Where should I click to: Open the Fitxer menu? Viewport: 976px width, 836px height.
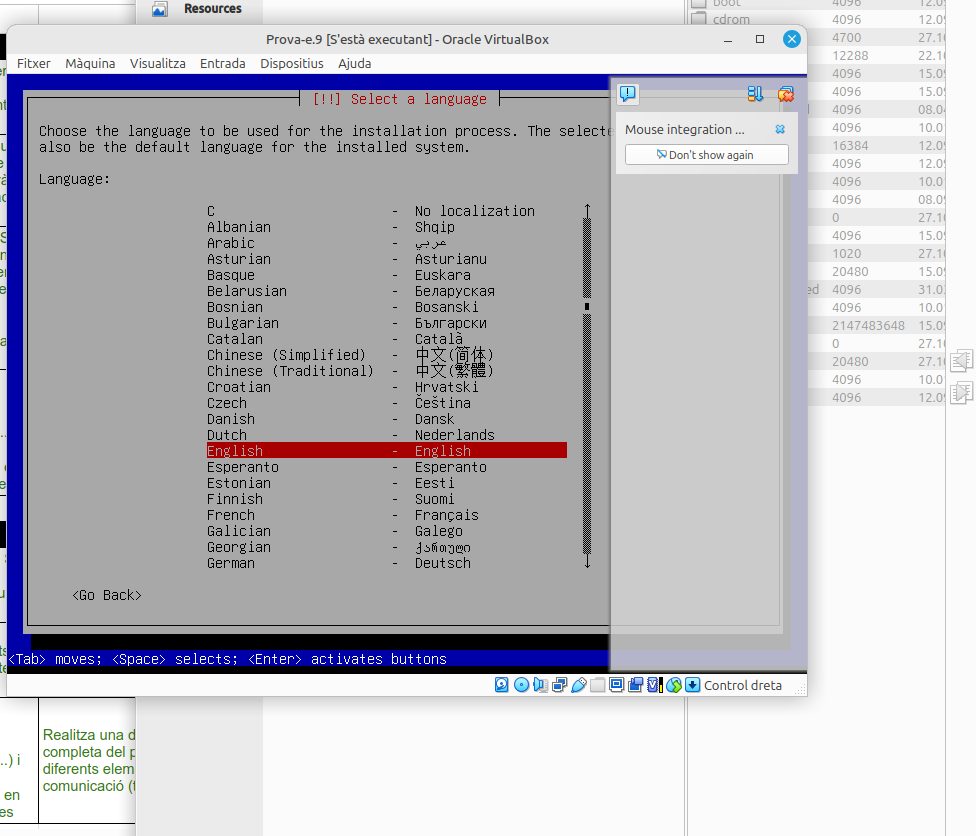click(x=34, y=63)
